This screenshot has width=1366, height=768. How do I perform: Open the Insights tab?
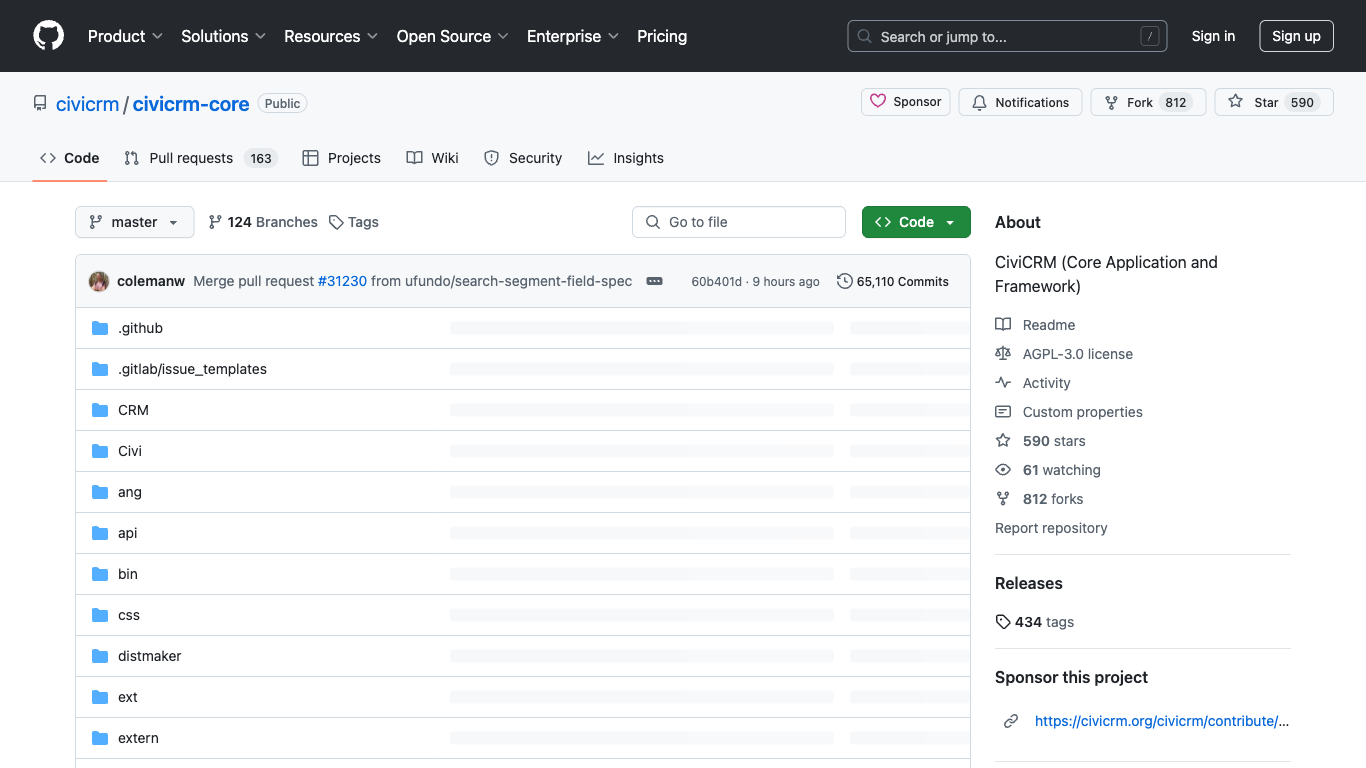click(x=626, y=158)
